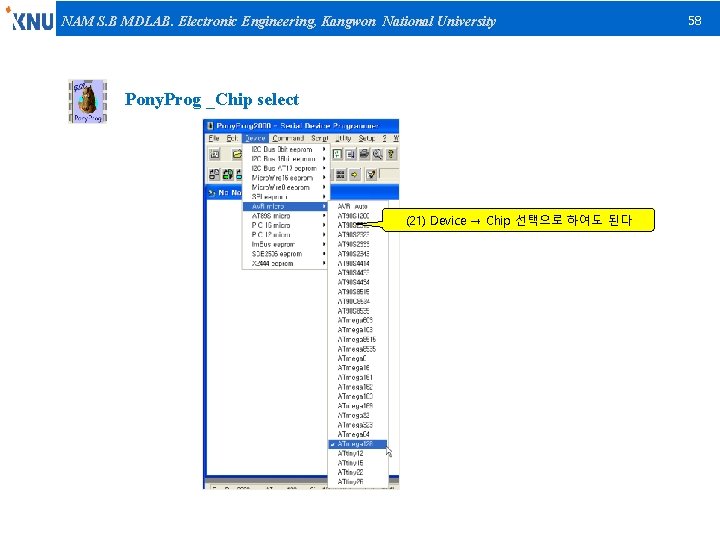Open the Script menu
720x540 pixels.
(320, 138)
